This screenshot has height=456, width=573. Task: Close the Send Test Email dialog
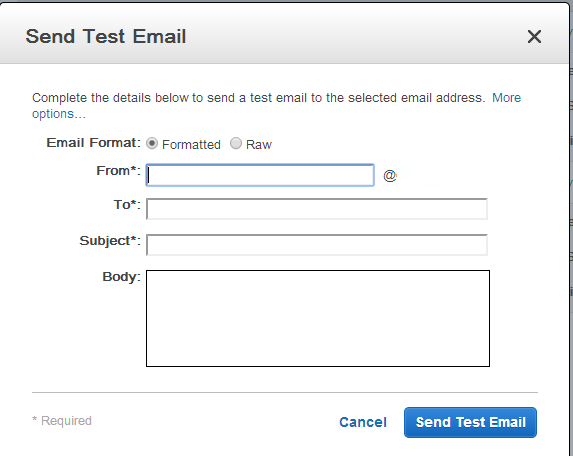click(x=534, y=37)
